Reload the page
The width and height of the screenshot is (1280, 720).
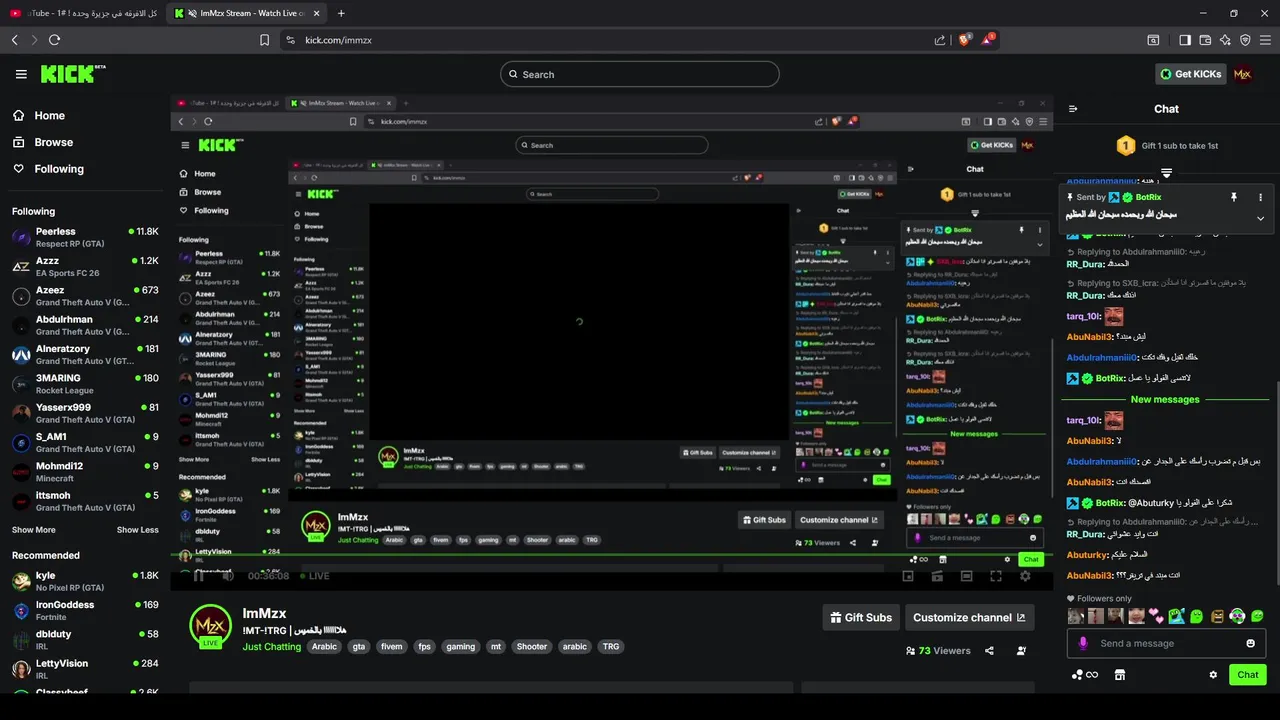coord(54,40)
